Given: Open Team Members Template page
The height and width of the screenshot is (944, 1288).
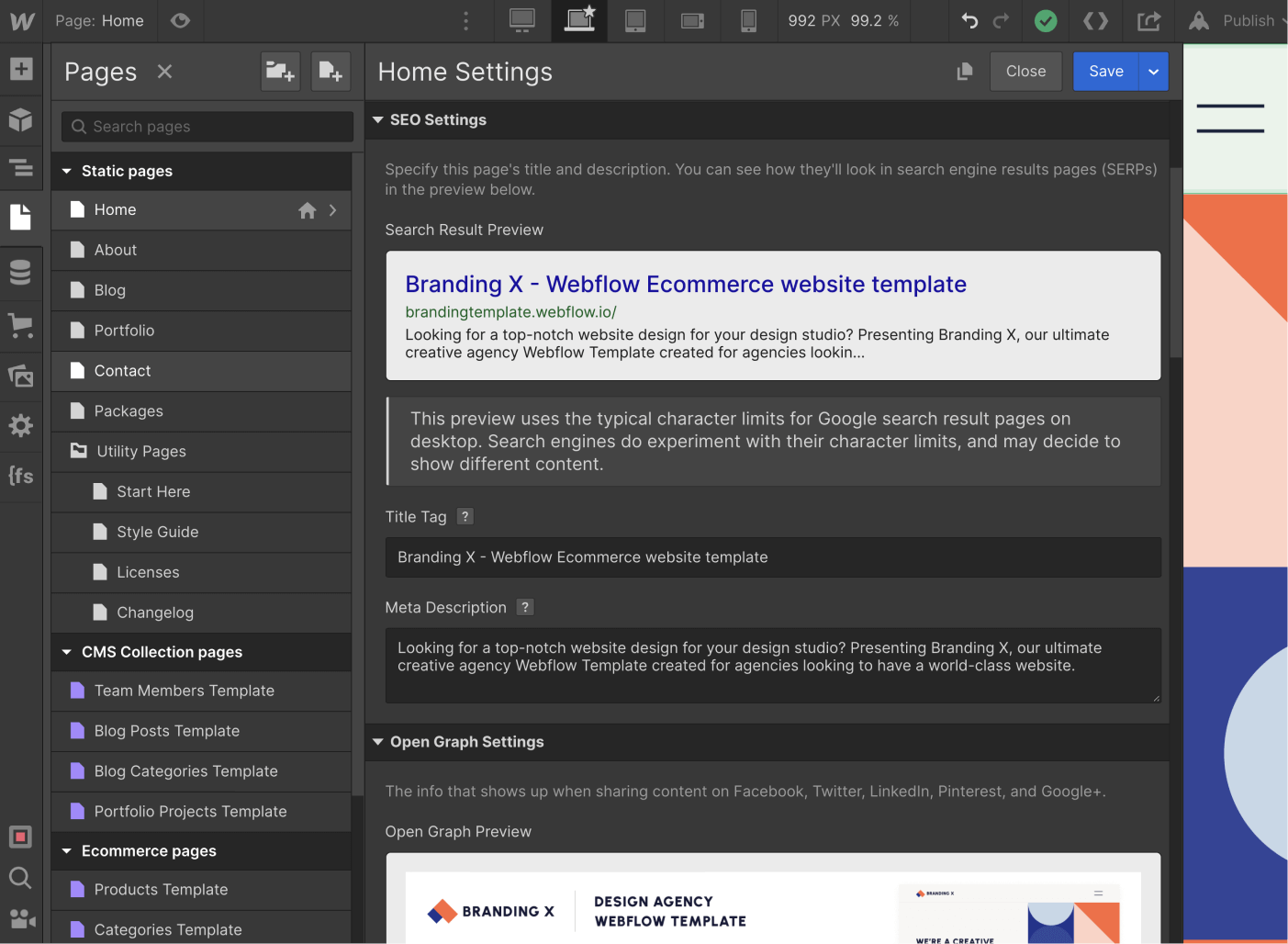Looking at the screenshot, I should [201, 691].
